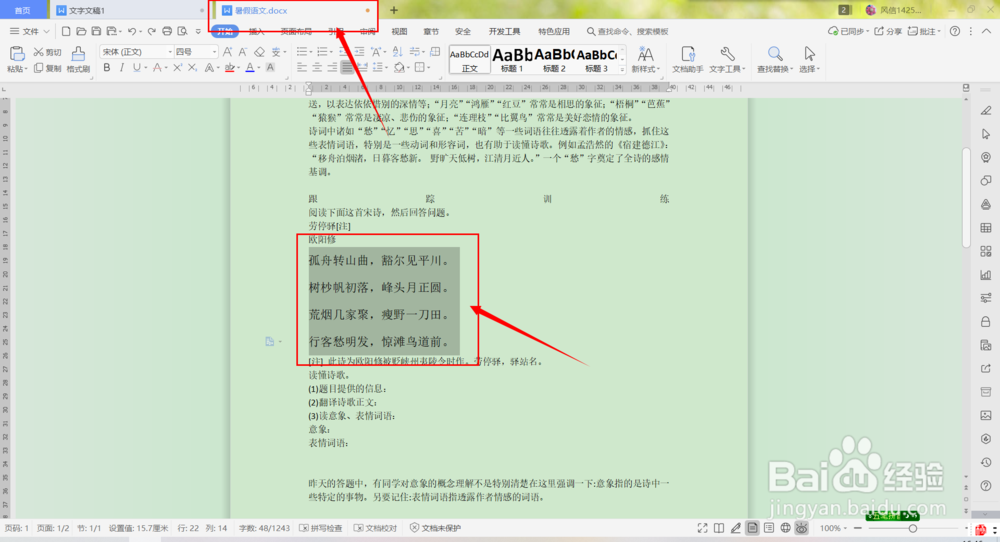Click the Paste clipboard icon
This screenshot has height=542, width=1000.
(17, 54)
